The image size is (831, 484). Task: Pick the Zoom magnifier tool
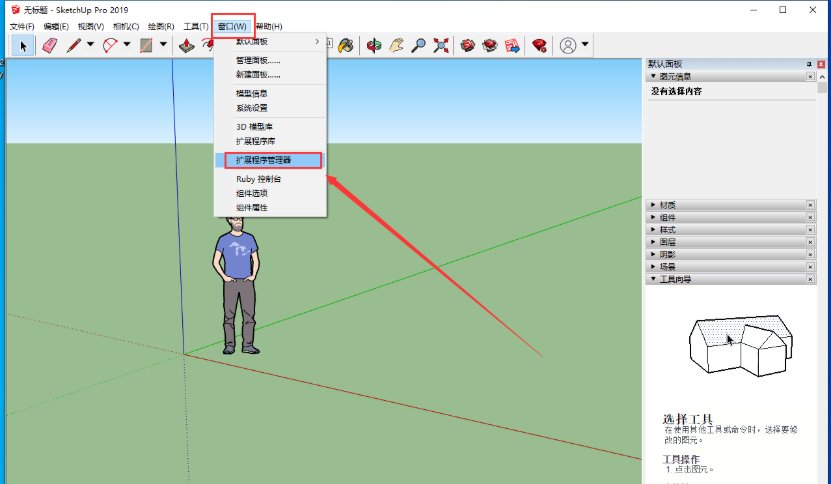pos(419,46)
